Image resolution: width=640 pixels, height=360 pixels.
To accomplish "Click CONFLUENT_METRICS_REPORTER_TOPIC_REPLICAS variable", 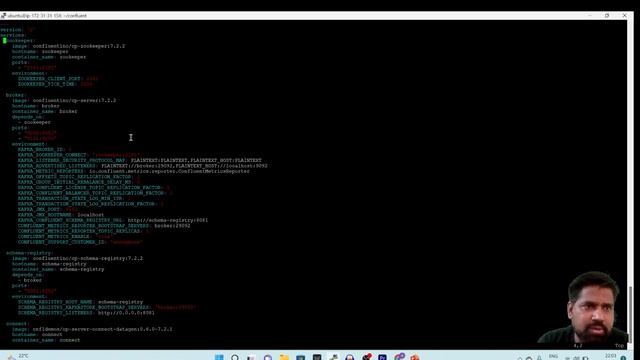I will click(79, 231).
